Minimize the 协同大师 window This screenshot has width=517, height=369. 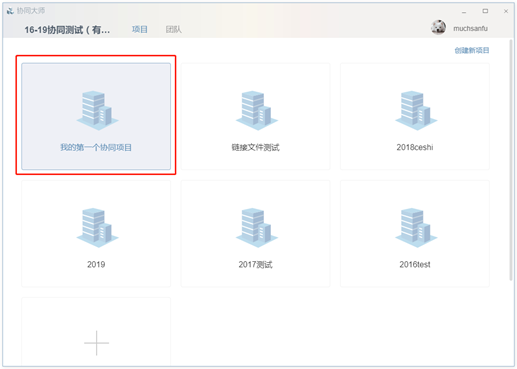pyautogui.click(x=464, y=12)
